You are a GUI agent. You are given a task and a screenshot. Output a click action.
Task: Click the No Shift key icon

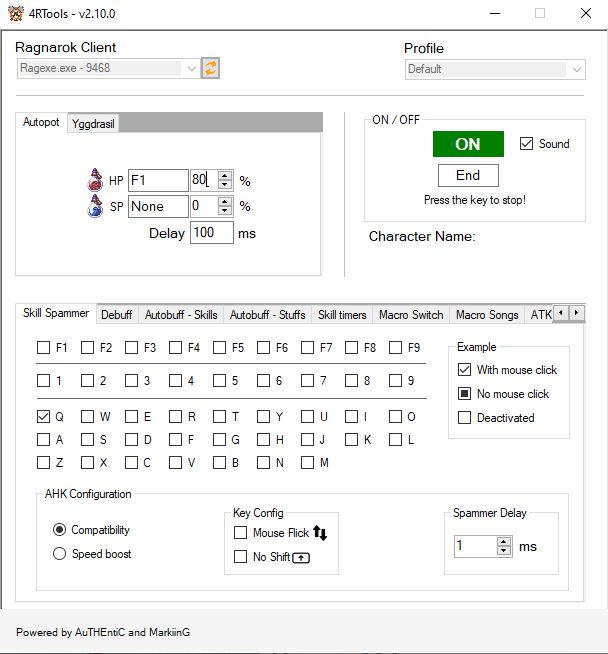301,558
